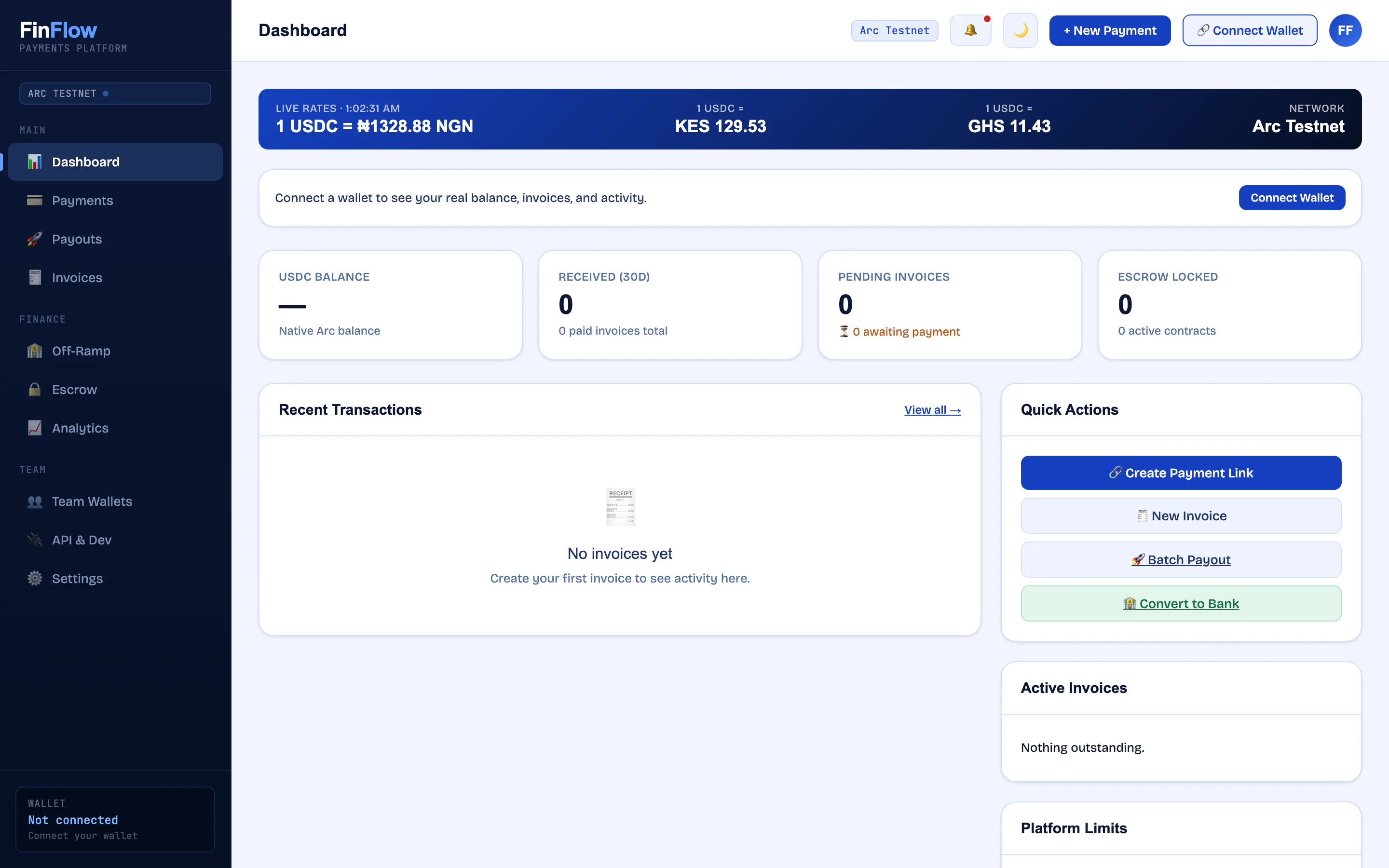Click the Invoices receipt icon in sidebar
Image resolution: width=1389 pixels, height=868 pixels.
(x=34, y=277)
